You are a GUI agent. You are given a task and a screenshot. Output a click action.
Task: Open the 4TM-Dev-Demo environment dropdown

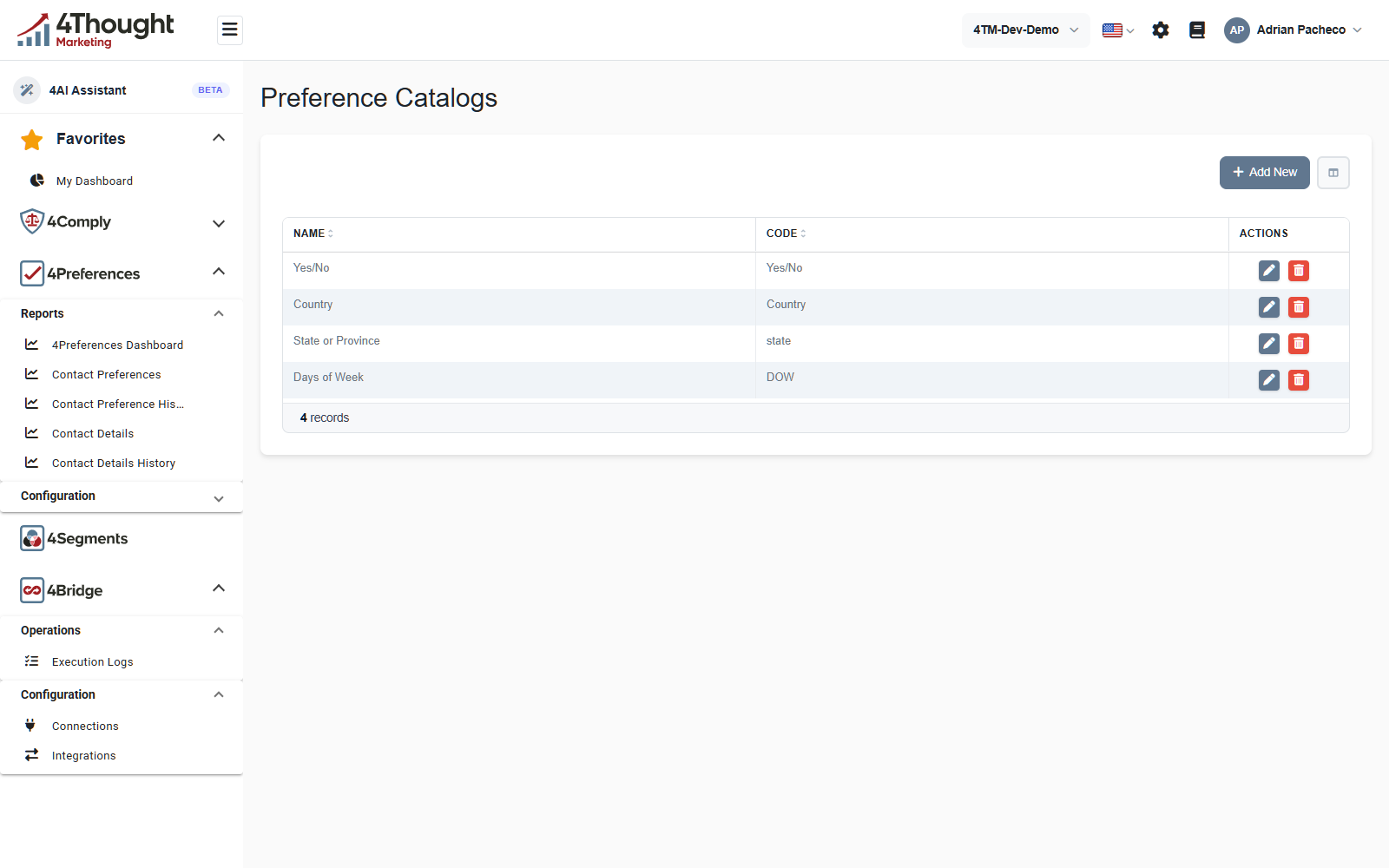(1025, 30)
